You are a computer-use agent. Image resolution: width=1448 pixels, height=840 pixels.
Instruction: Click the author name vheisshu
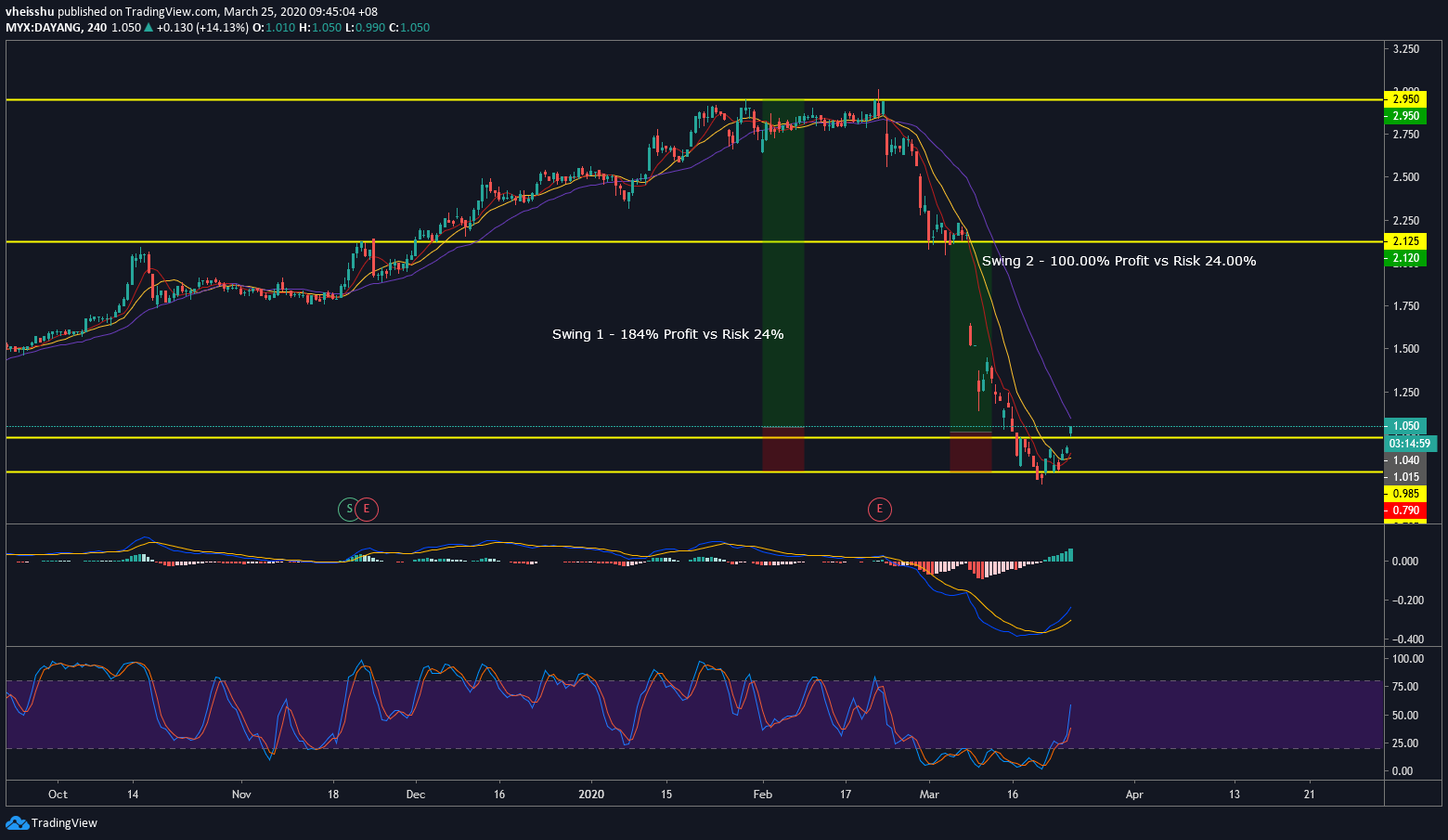30,12
